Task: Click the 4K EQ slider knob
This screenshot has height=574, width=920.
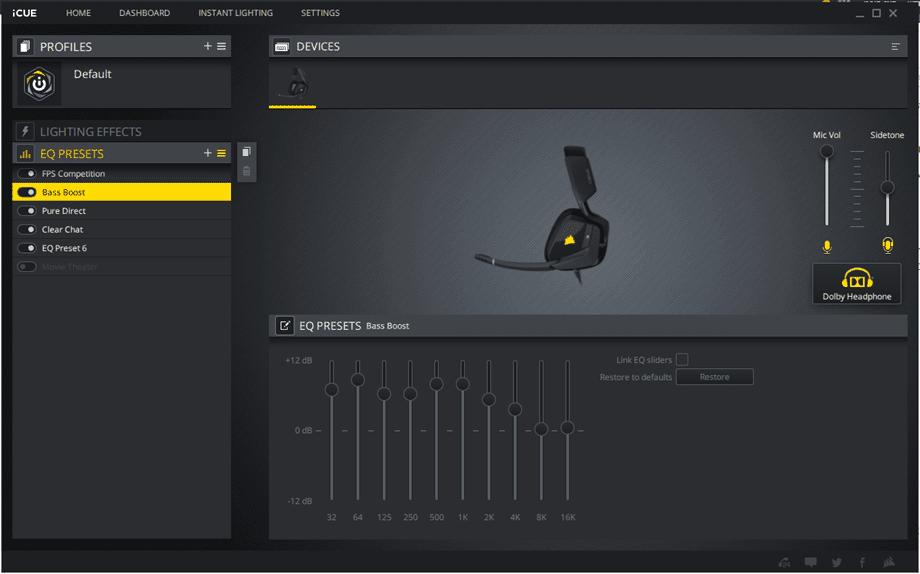Action: 515,409
